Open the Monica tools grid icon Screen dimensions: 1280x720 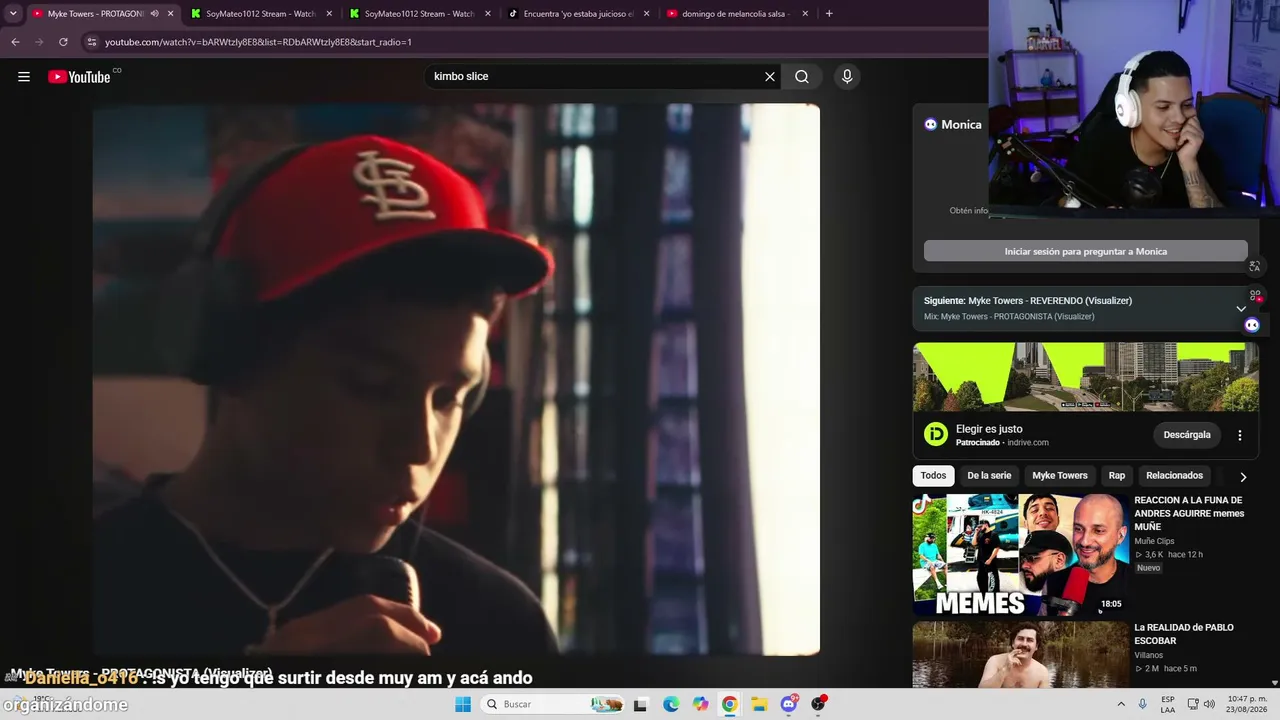click(1255, 296)
